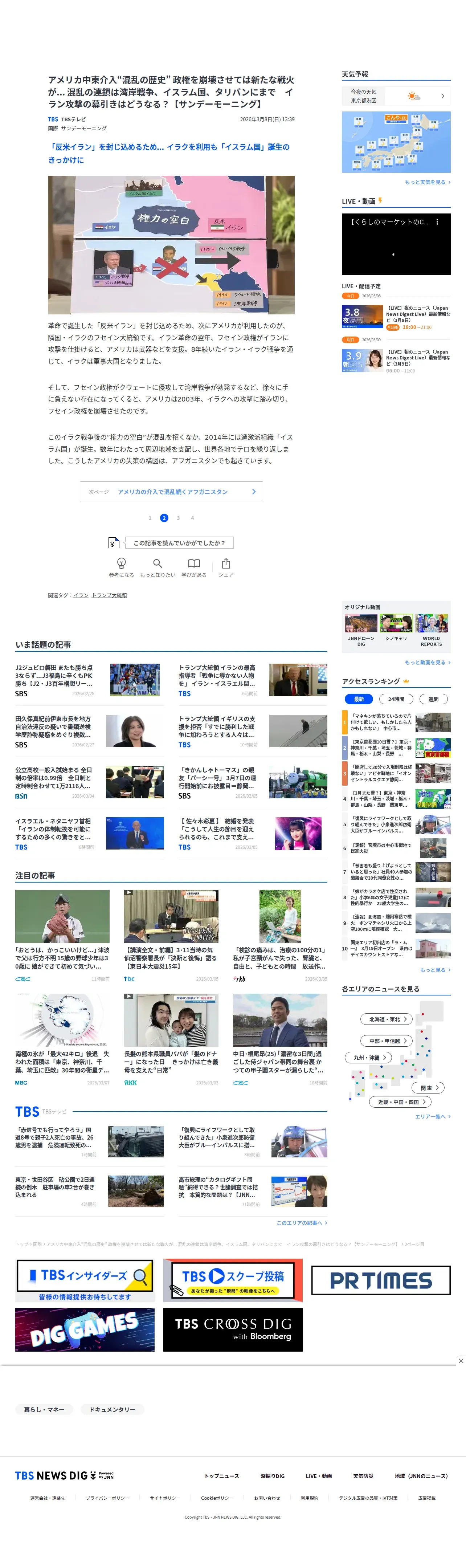This screenshot has width=466, height=1568.
Task: Expand tonight's weather with the chevron arrow
Action: 443,96
